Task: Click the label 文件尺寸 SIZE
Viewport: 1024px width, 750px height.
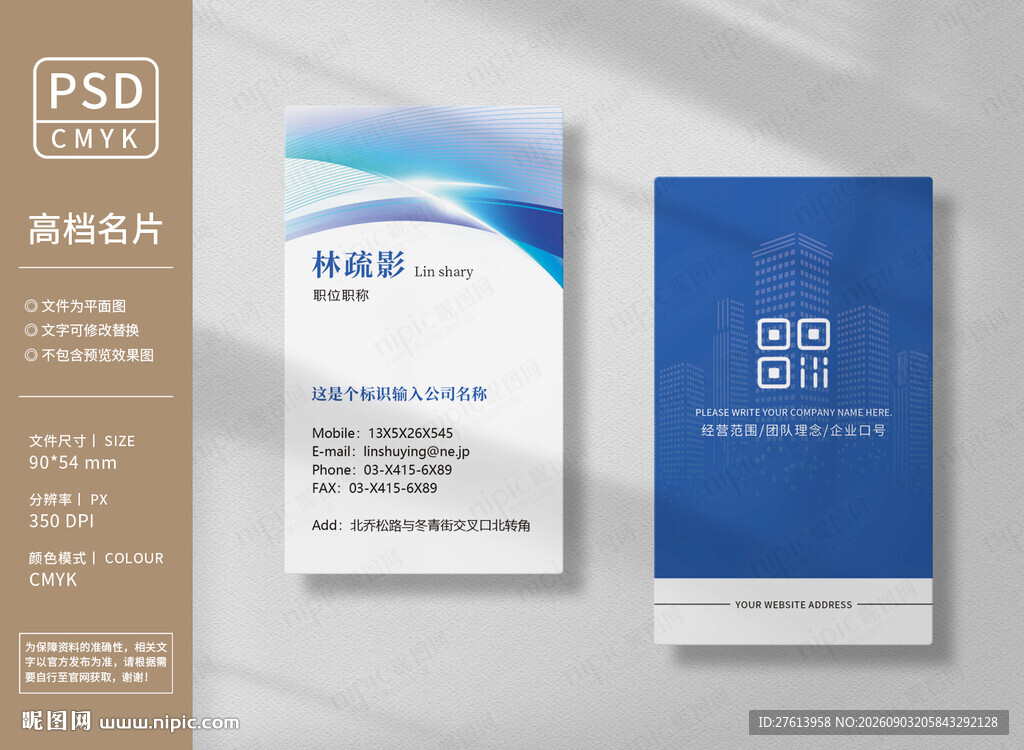Action: (x=82, y=441)
